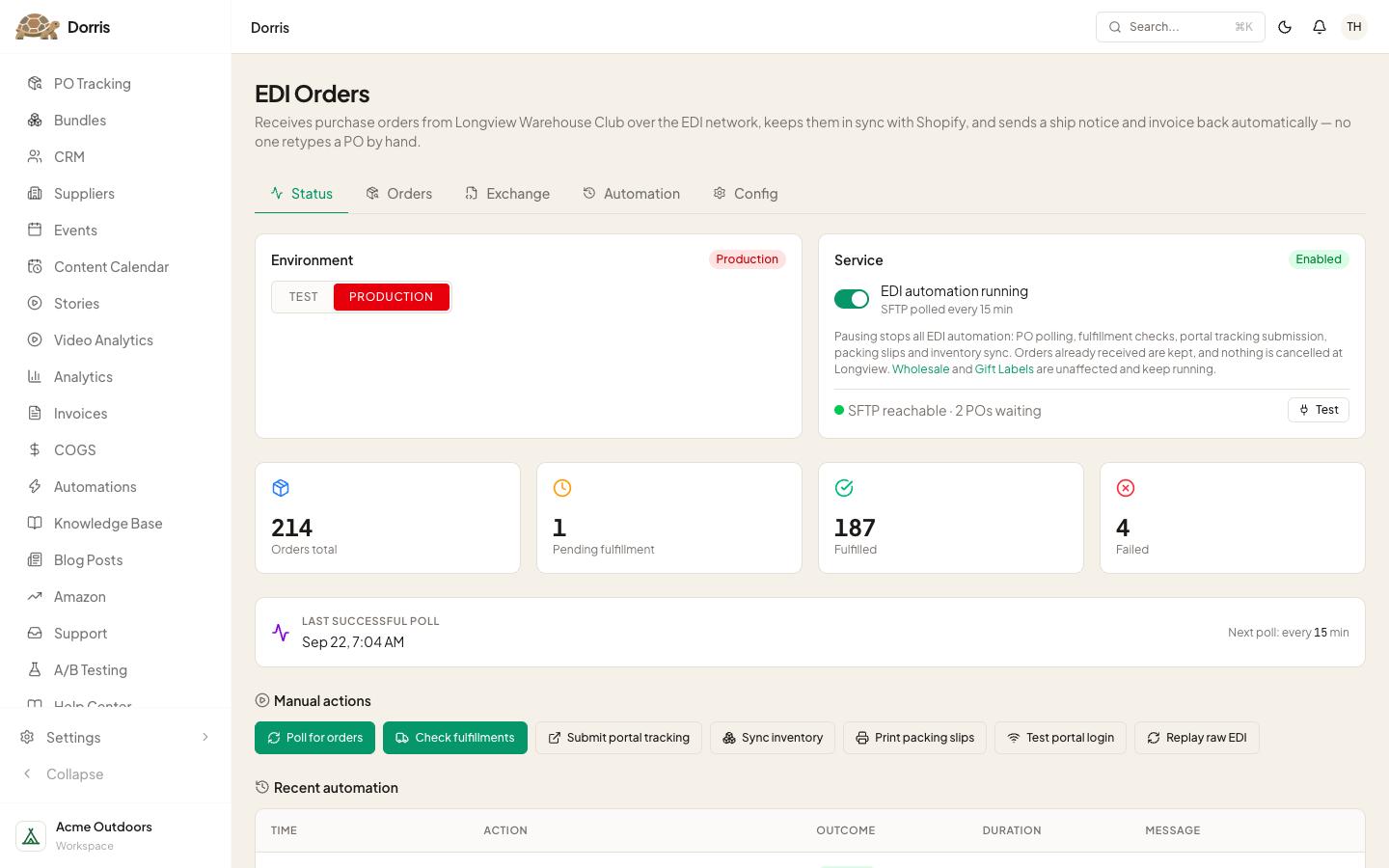Click Submit portal tracking

(618, 738)
